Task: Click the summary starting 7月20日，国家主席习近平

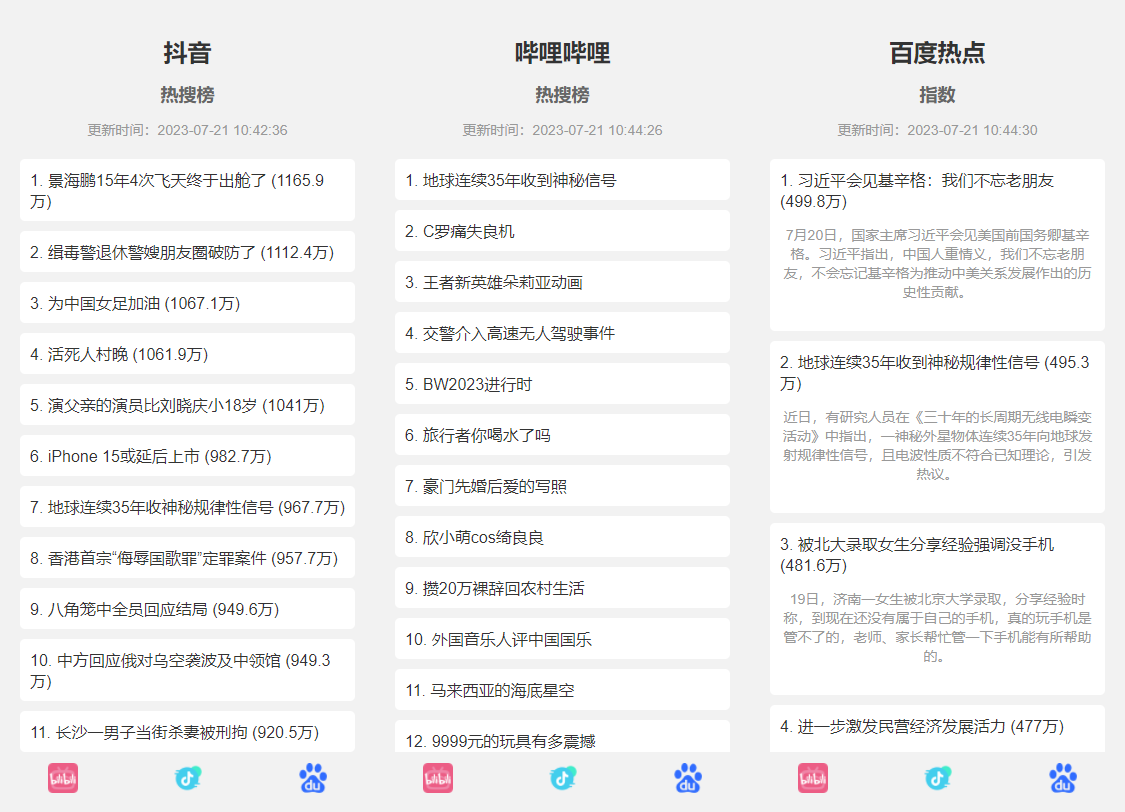Action: (937, 263)
